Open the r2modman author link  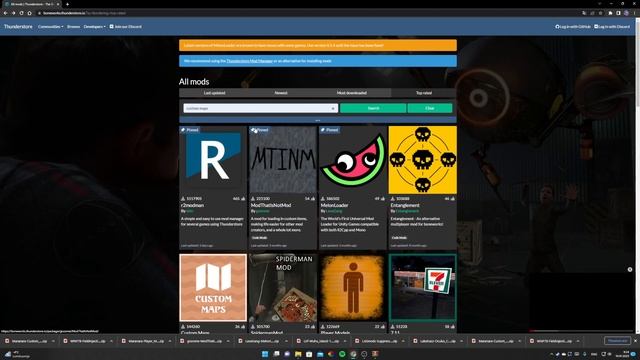coord(190,211)
